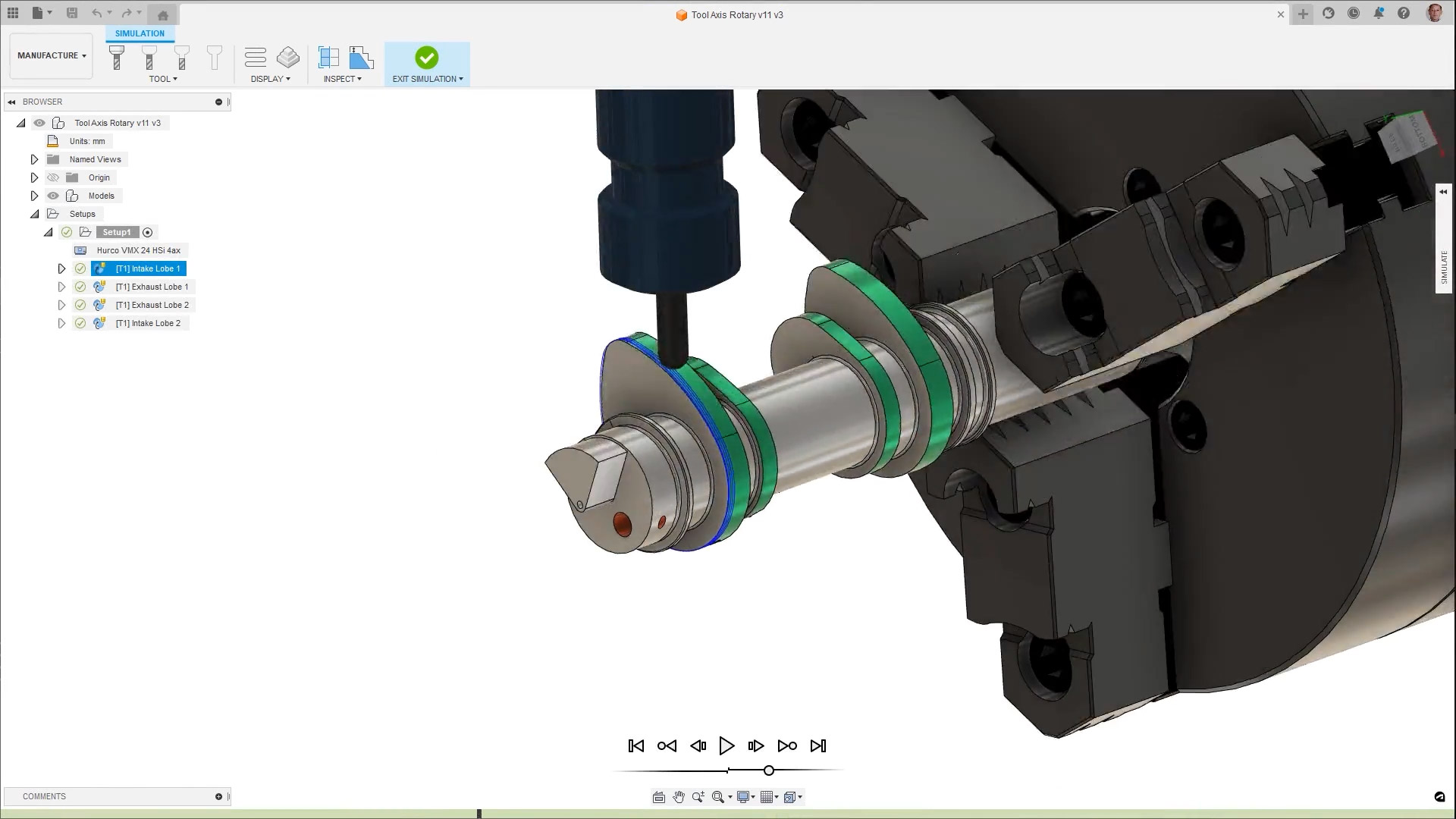
Task: Open the Help question mark
Action: [1404, 14]
